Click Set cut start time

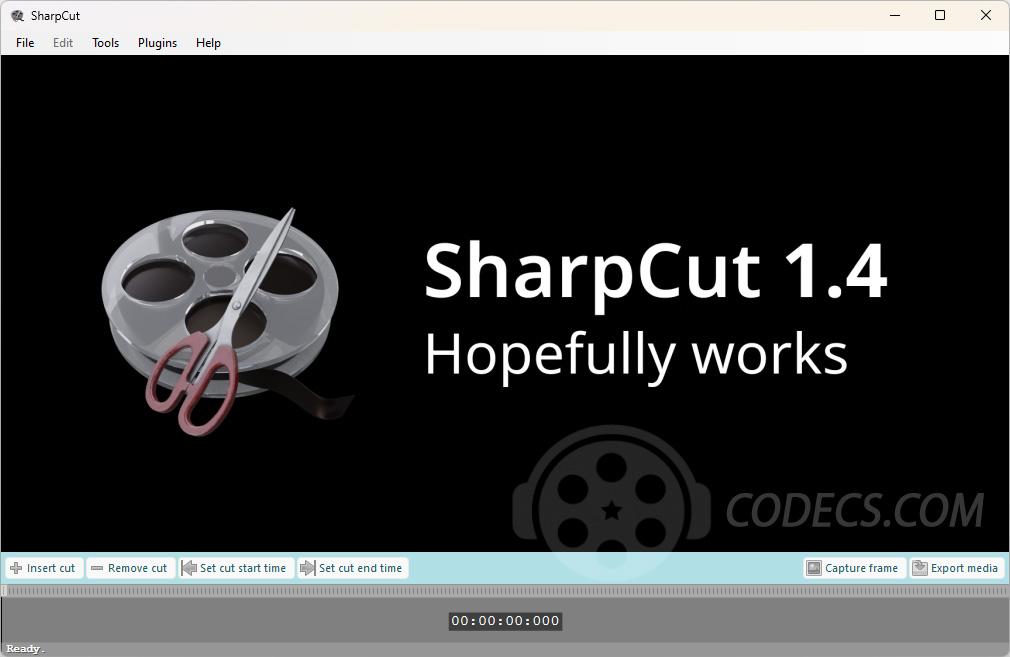[236, 568]
